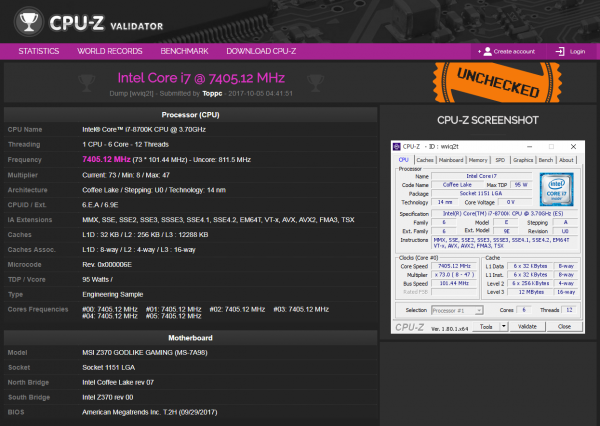600x426 pixels.
Task: Click the trophy icon left of the title
Action: pyautogui.click(x=86, y=83)
